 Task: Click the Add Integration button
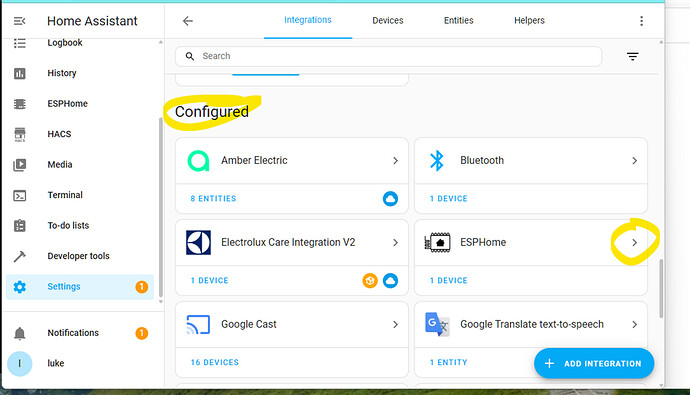[x=594, y=363]
